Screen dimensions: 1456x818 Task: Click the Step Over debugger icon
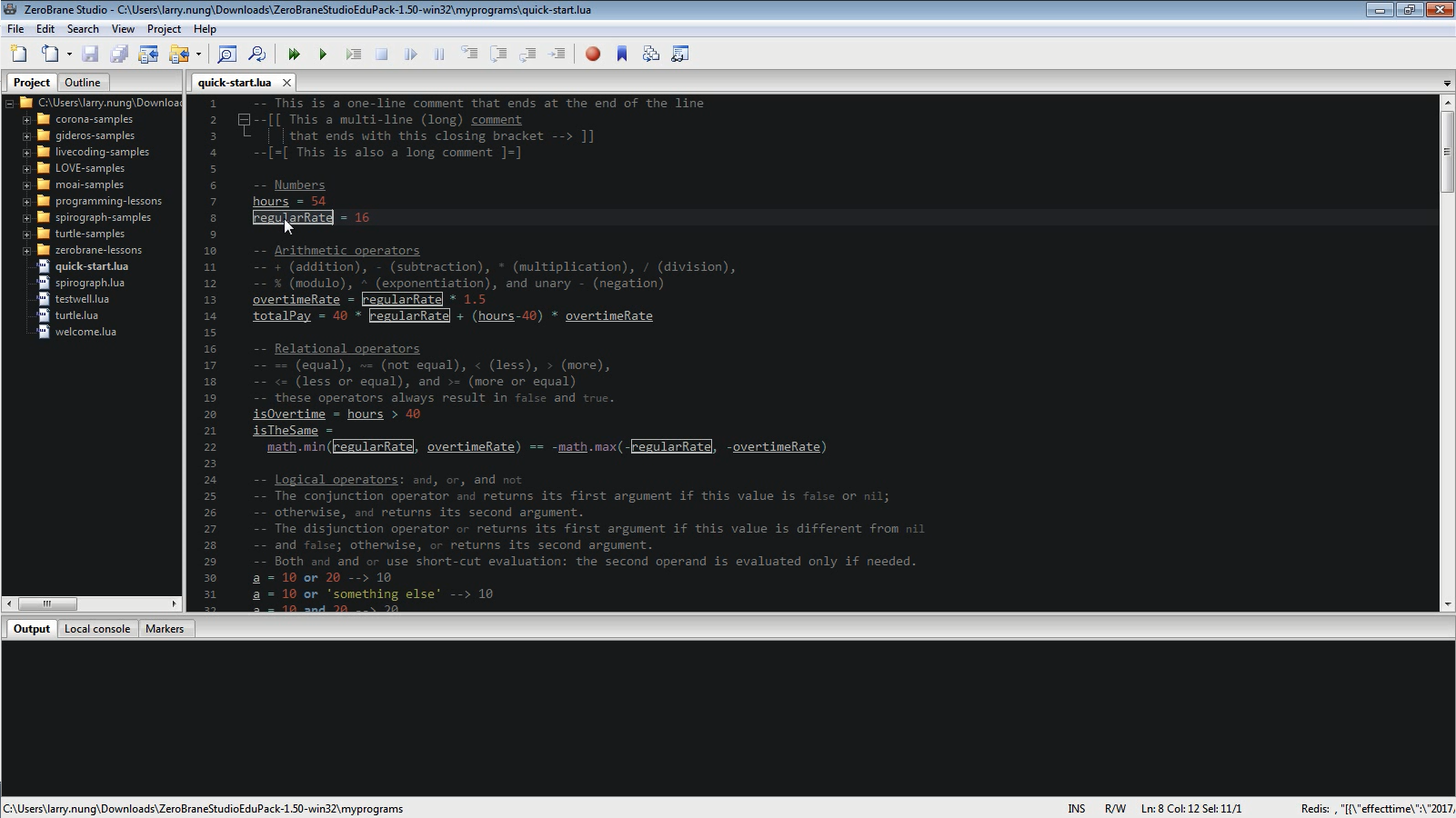[498, 55]
